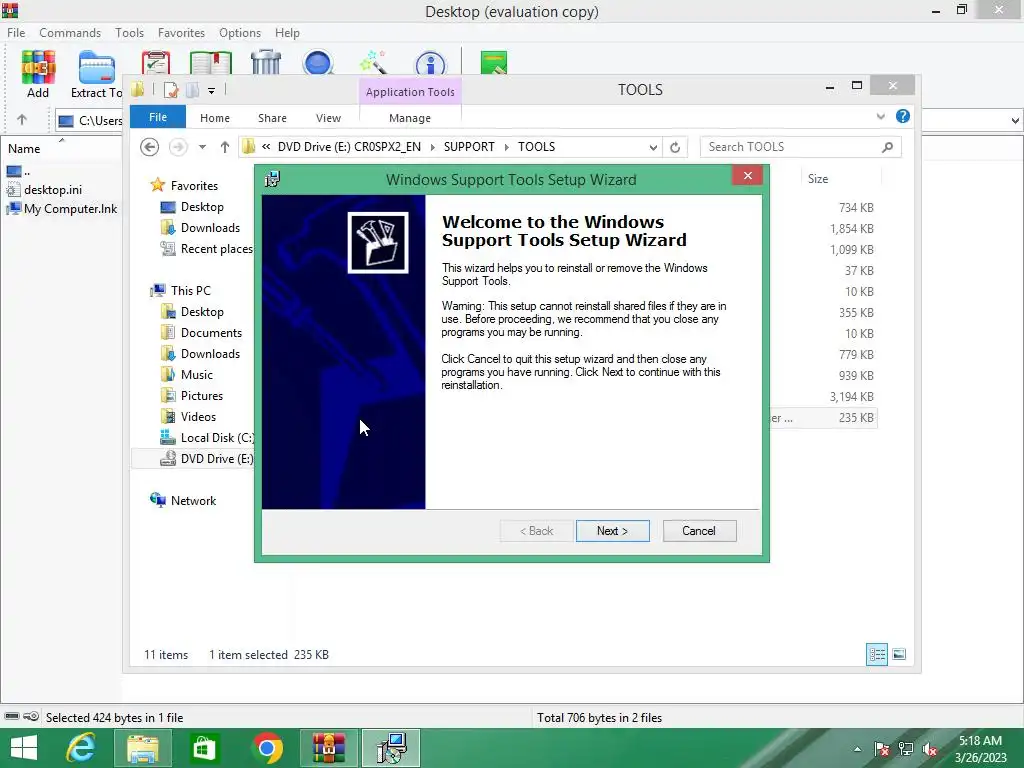Image resolution: width=1024 pixels, height=768 pixels.
Task: Click the WinRAR Delete trash can icon
Action: click(266, 63)
